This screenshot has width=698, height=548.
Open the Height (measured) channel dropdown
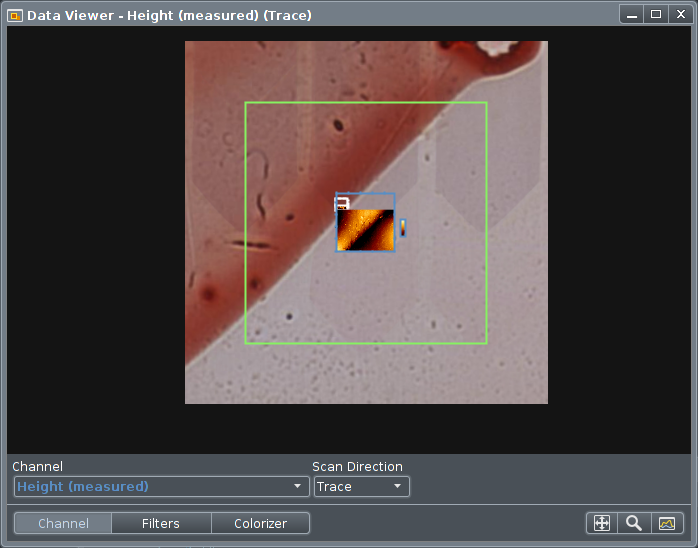coord(160,487)
